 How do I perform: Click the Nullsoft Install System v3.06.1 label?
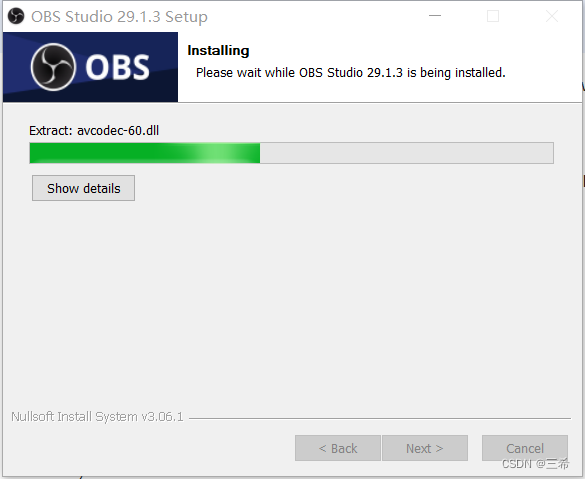click(x=97, y=417)
